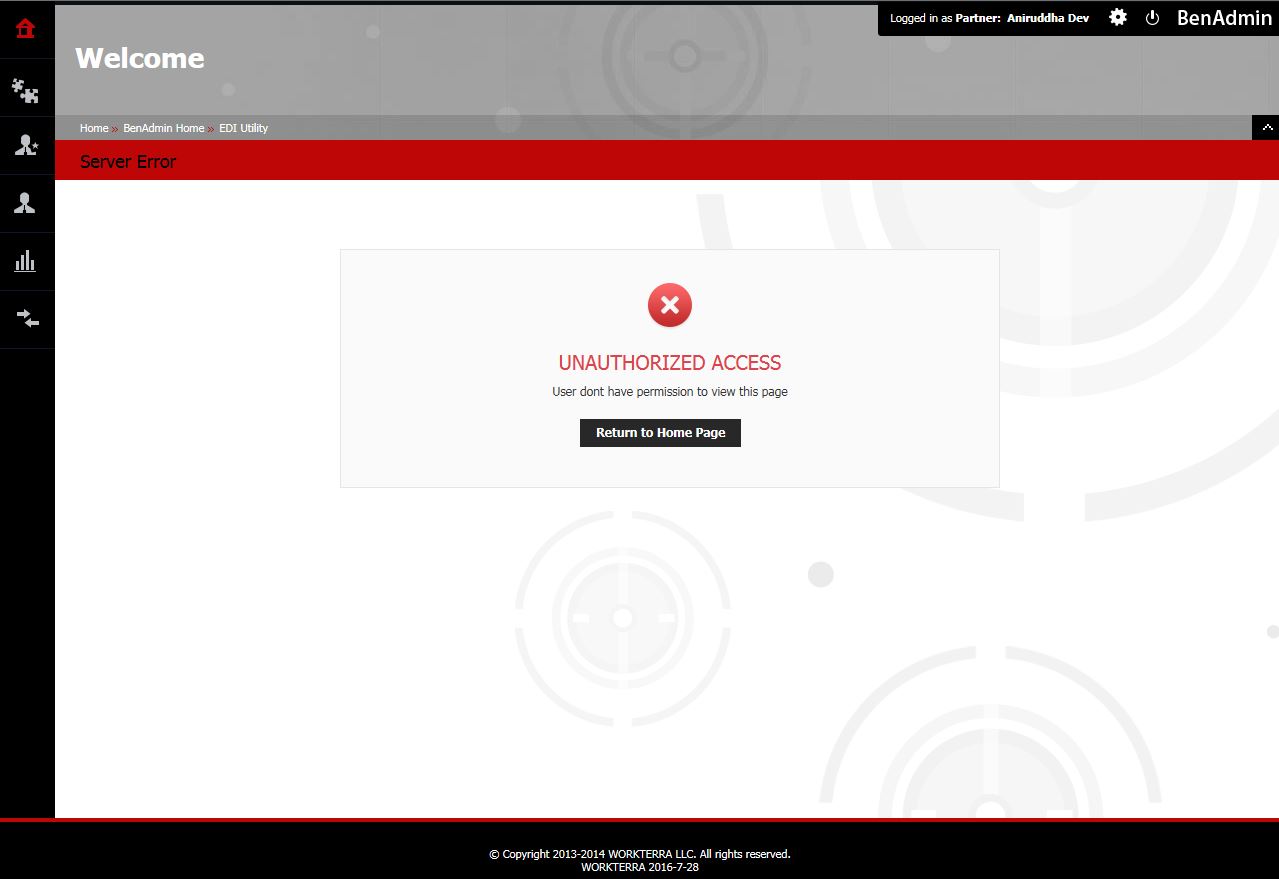Open the bar chart reports icon
Screen dimensions: 1279x879
point(26,262)
